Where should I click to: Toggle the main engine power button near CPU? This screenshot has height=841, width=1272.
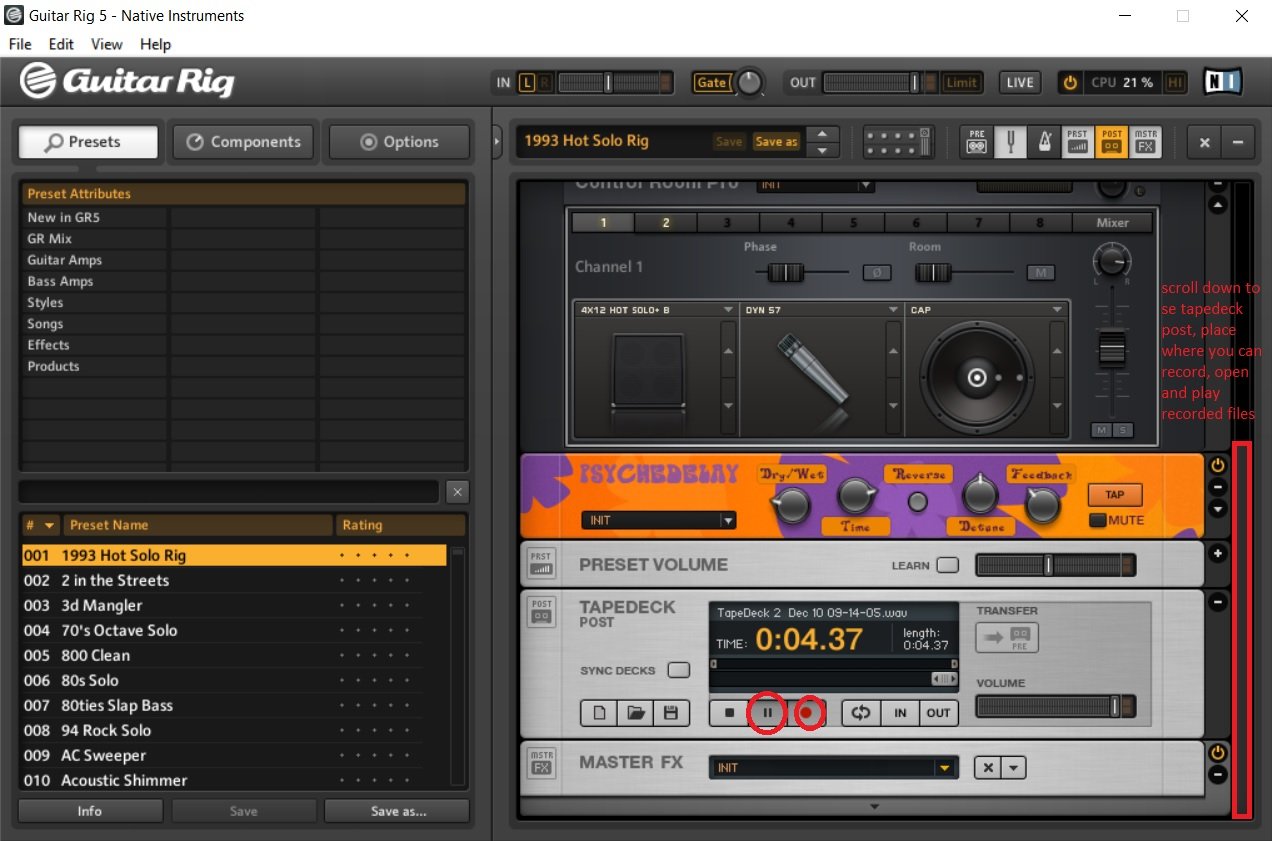pyautogui.click(x=1071, y=82)
